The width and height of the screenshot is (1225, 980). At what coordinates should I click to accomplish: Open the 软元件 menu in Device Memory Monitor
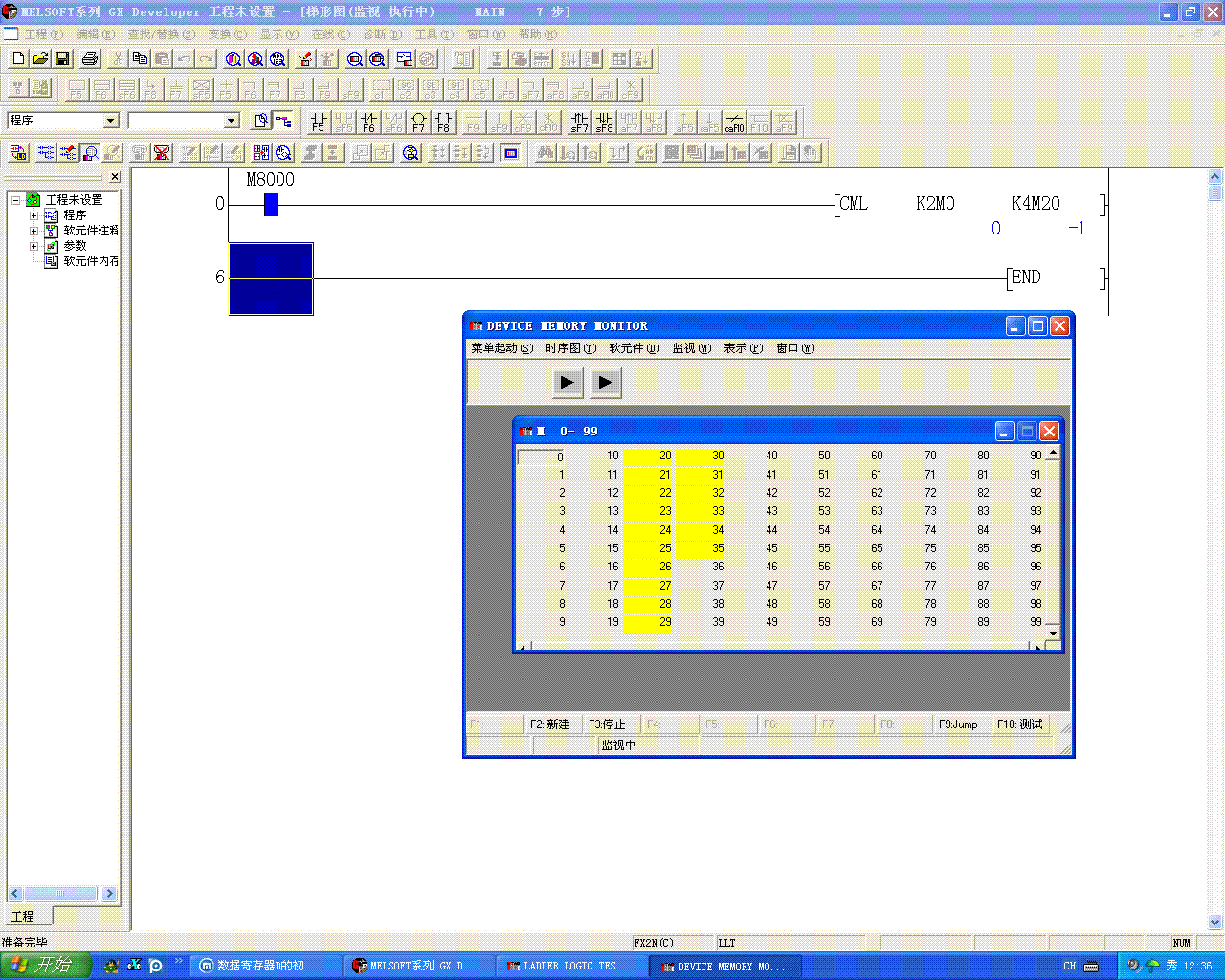click(x=634, y=348)
